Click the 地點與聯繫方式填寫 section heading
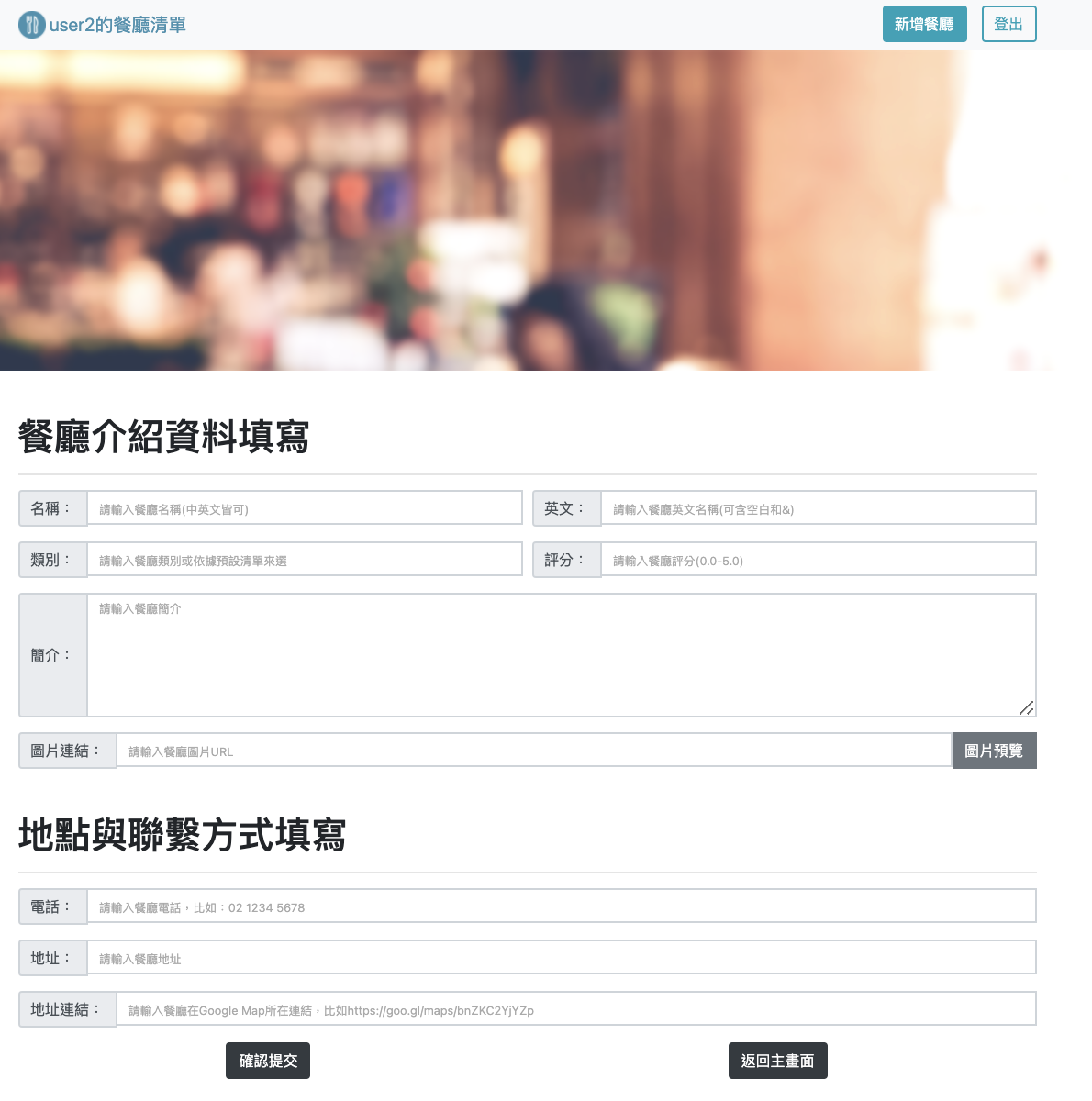Viewport: 1092px width, 1101px height. tap(181, 836)
